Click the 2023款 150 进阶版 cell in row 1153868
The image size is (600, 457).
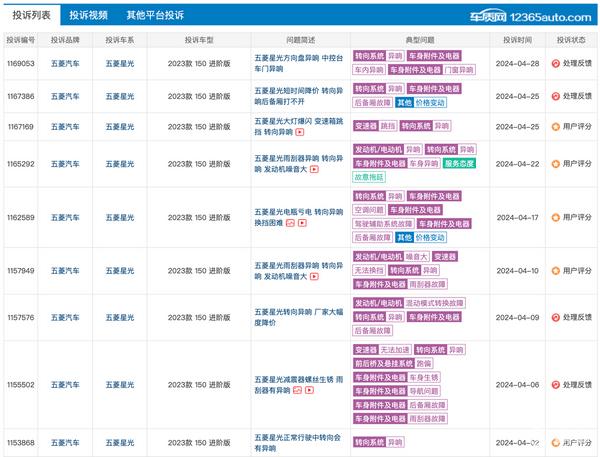[199, 442]
